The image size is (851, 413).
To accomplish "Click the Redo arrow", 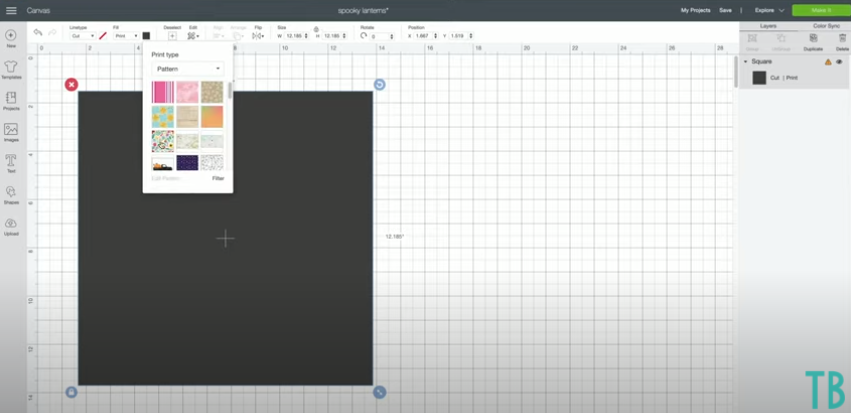I will (x=52, y=33).
